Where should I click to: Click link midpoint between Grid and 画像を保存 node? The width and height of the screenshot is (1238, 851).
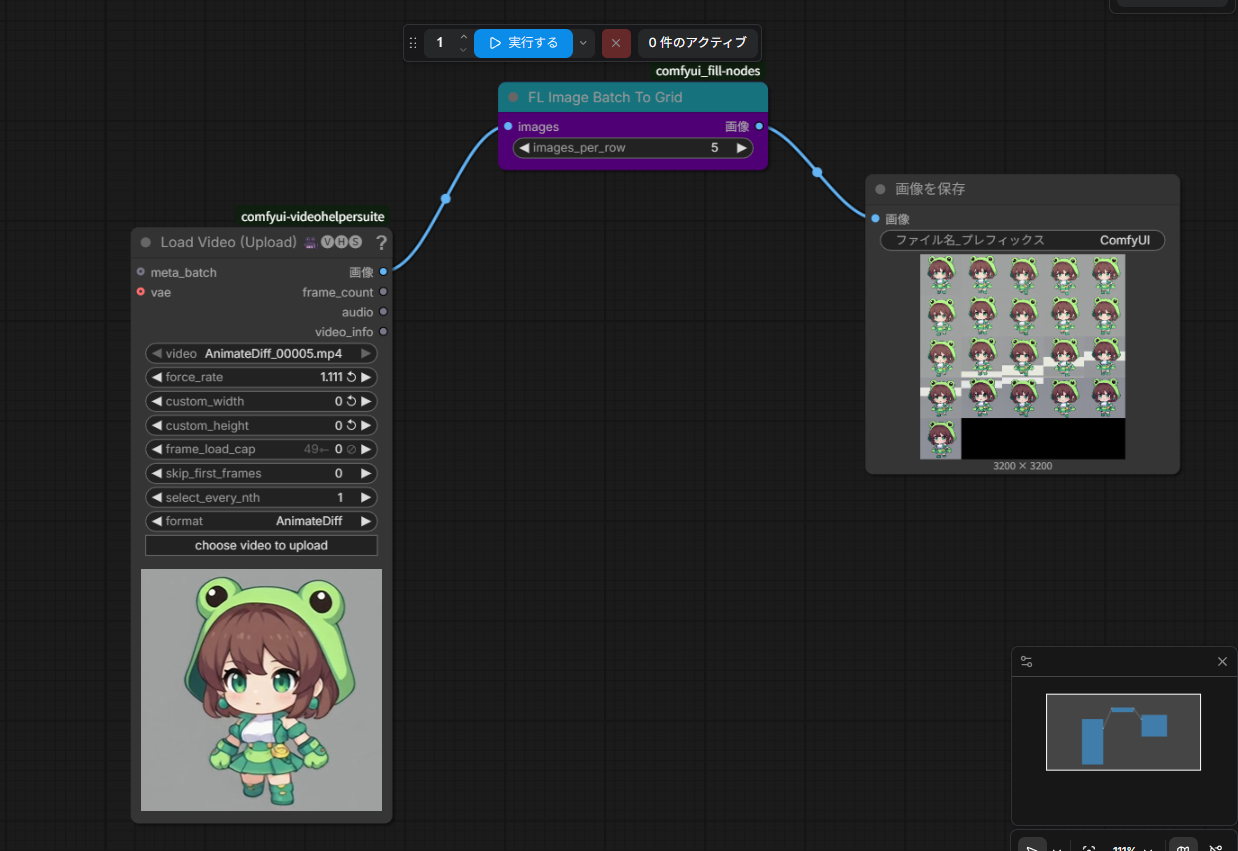[x=817, y=172]
